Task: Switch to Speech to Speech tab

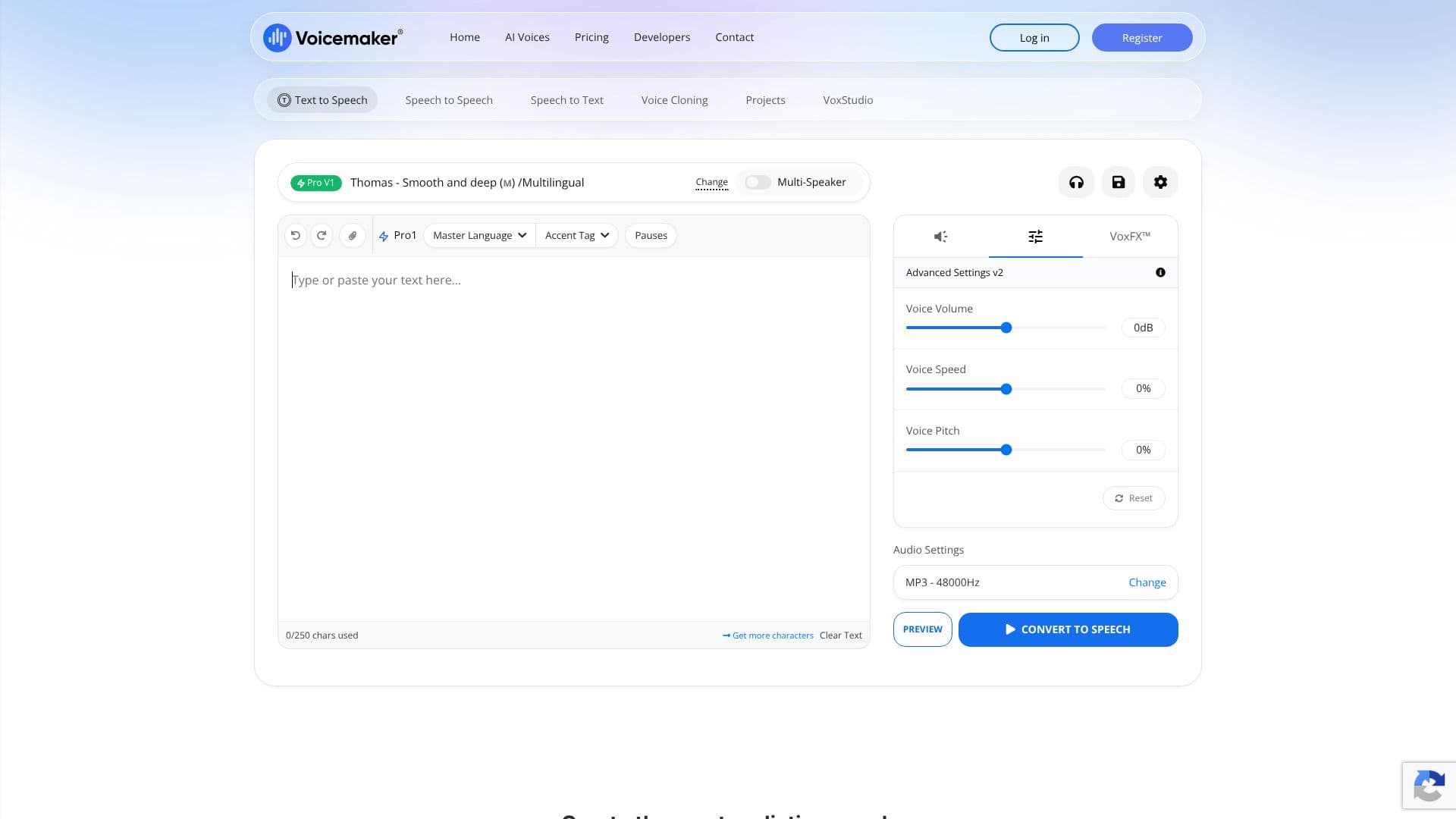Action: pyautogui.click(x=449, y=100)
